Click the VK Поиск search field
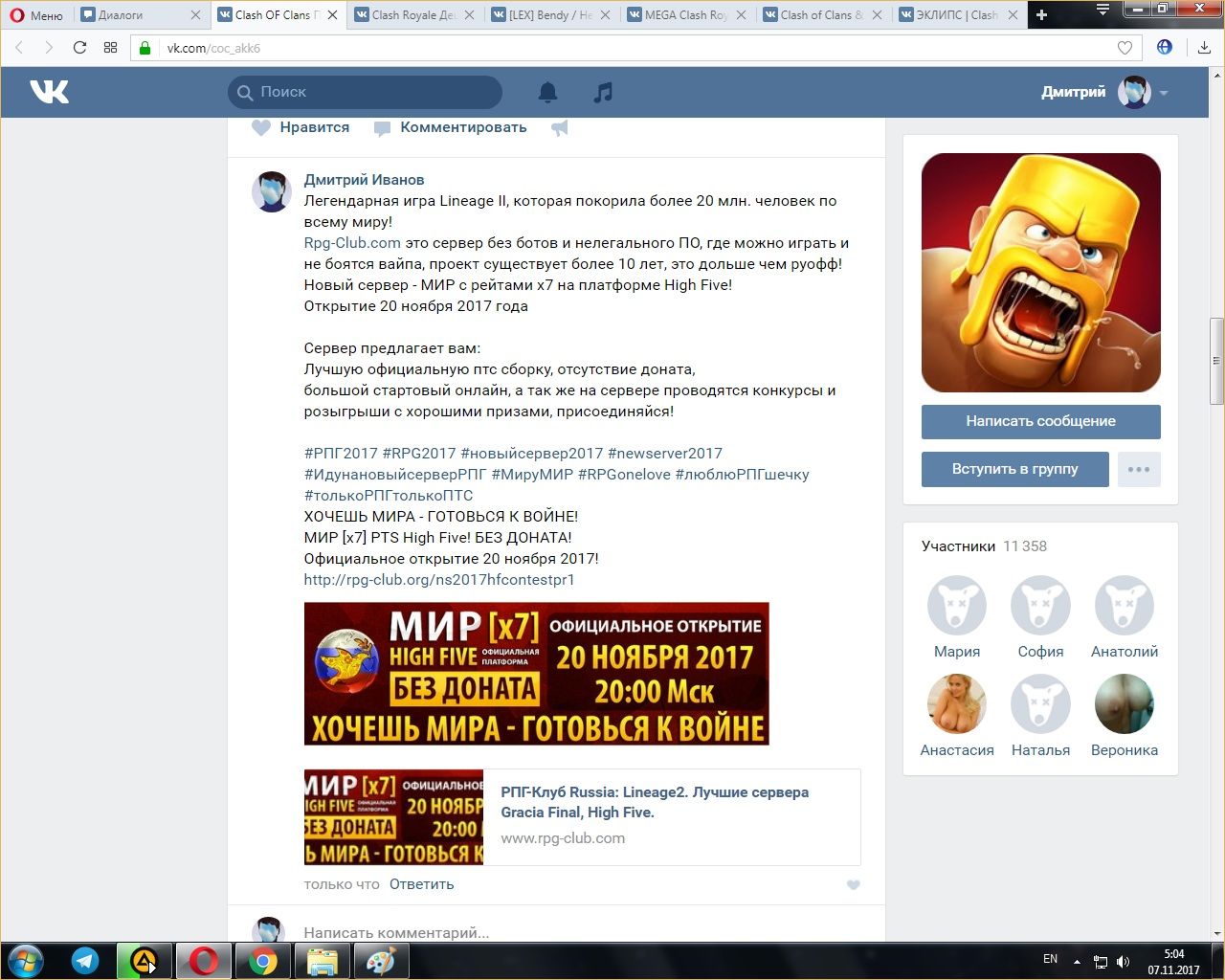Screen dimensions: 1225x980 click(x=365, y=92)
